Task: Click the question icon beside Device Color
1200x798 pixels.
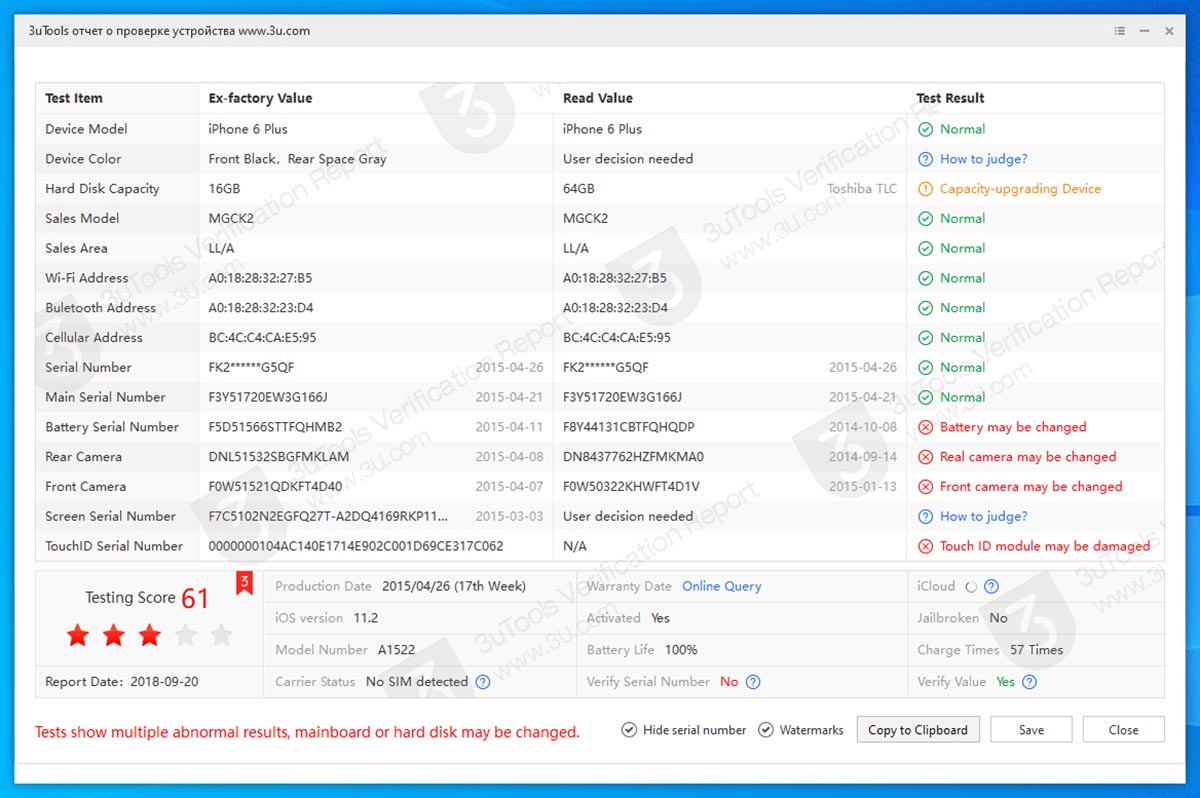Action: click(x=925, y=159)
